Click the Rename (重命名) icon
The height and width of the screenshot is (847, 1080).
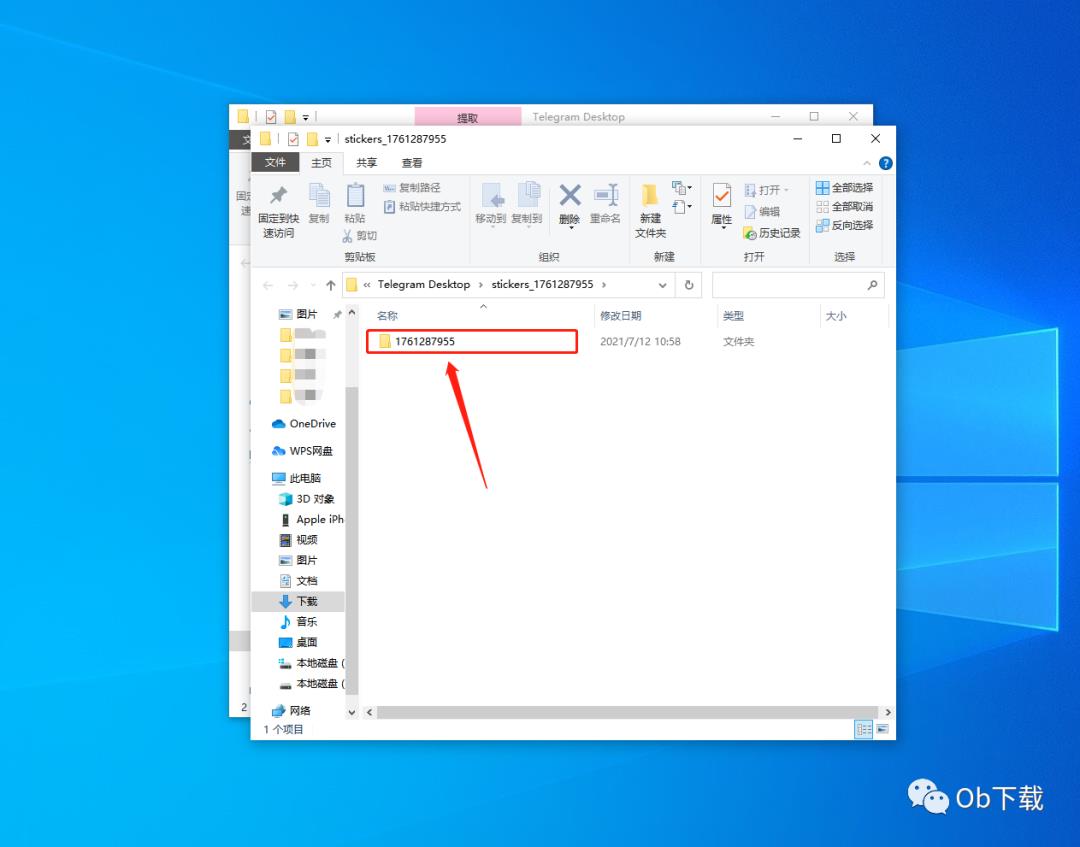[606, 195]
